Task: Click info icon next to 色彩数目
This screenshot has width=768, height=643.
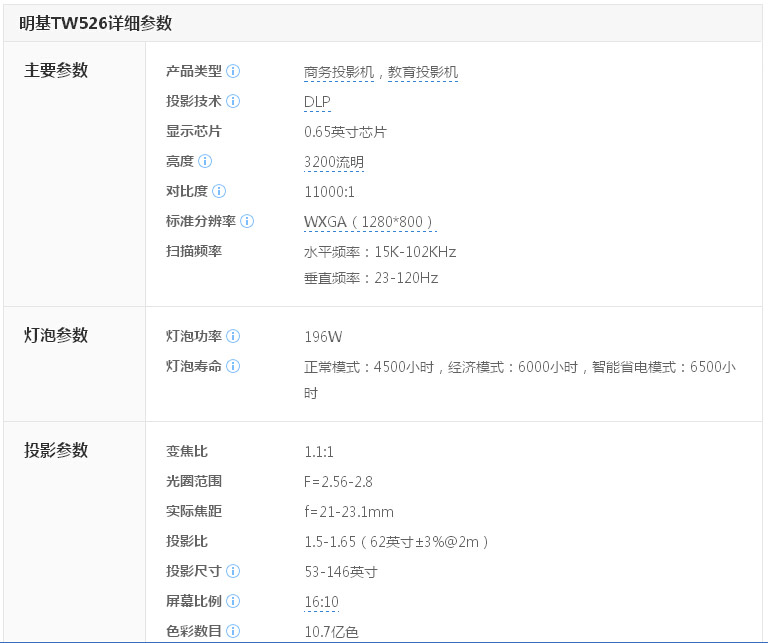Action: [x=233, y=631]
